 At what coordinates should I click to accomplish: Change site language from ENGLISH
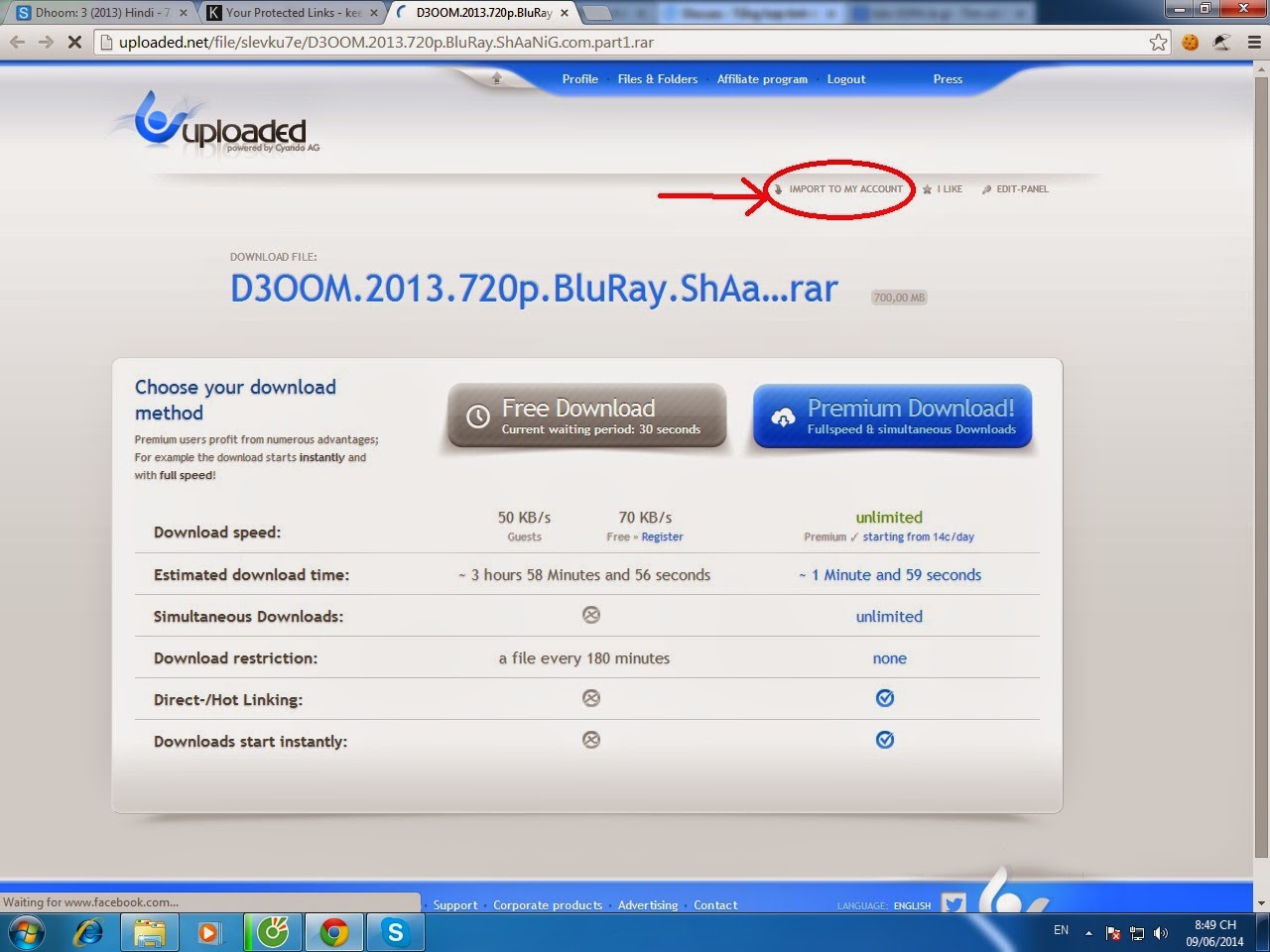click(912, 905)
